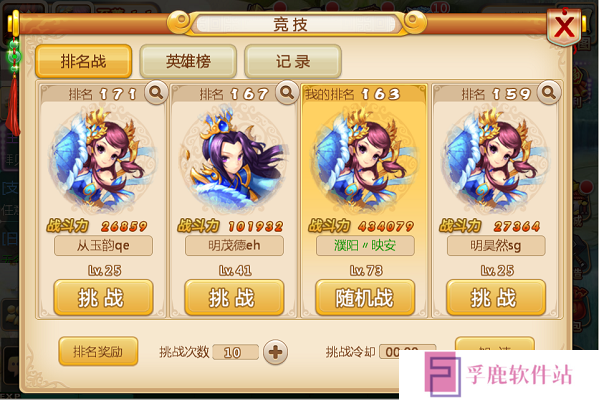This screenshot has width=599, height=400.
Task: Inspect the rank 167 player with magnifier icon
Action: [287, 92]
